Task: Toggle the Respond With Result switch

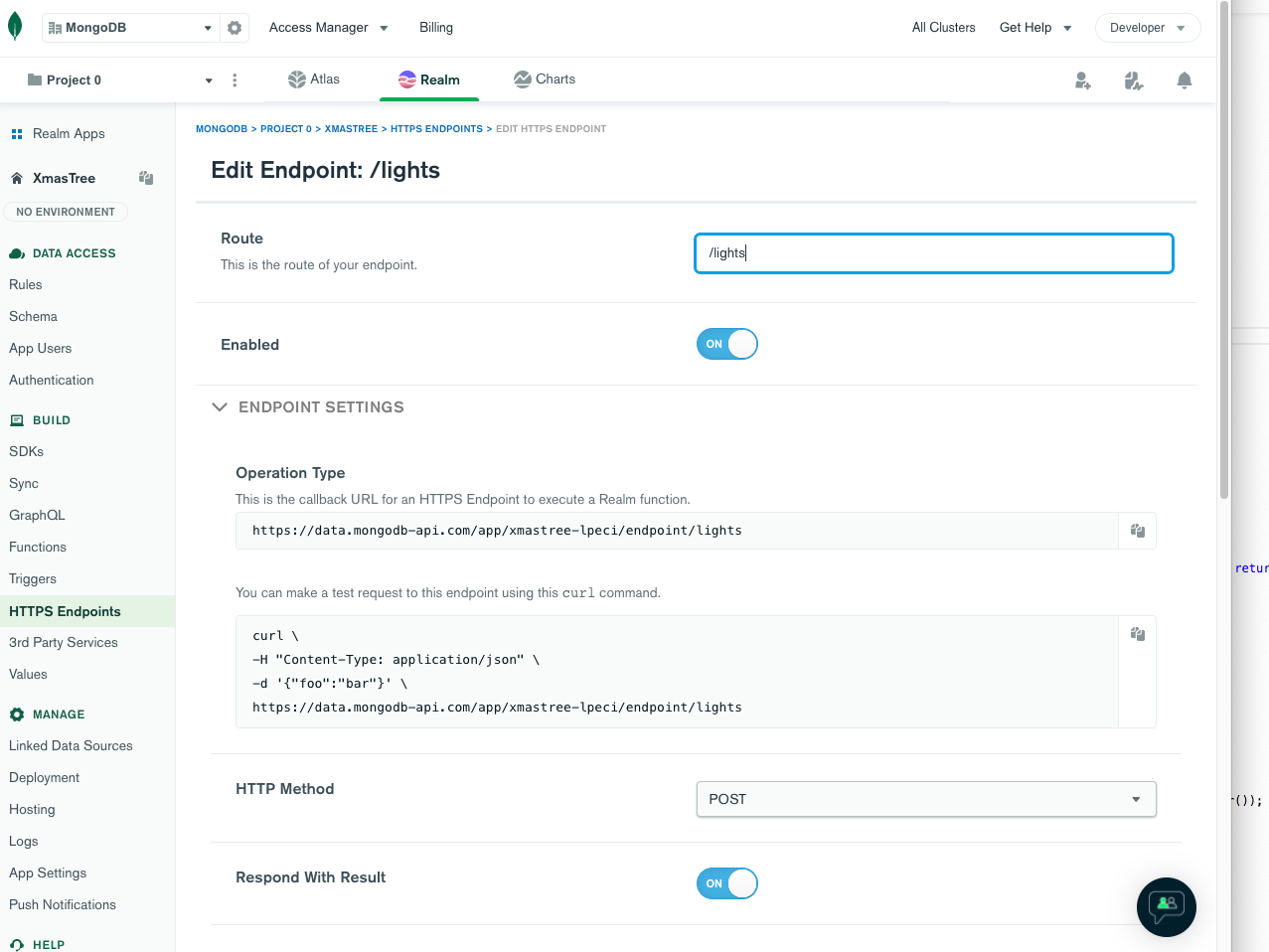Action: [727, 883]
